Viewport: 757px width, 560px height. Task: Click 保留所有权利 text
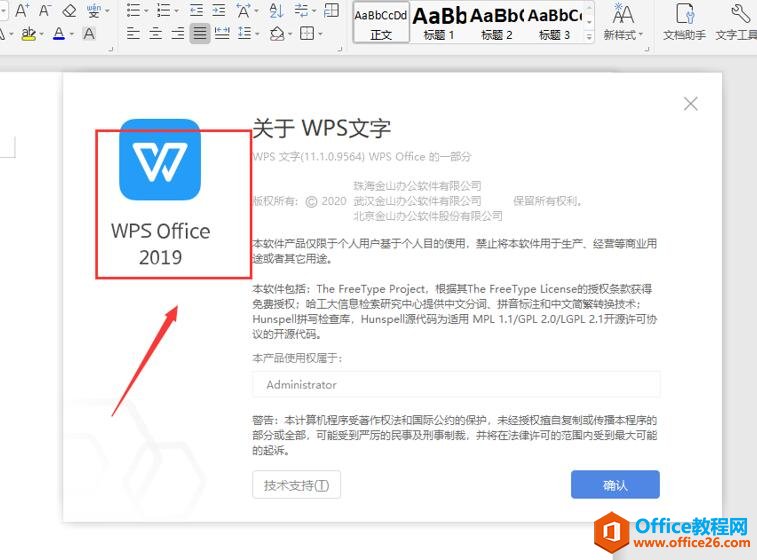click(547, 201)
